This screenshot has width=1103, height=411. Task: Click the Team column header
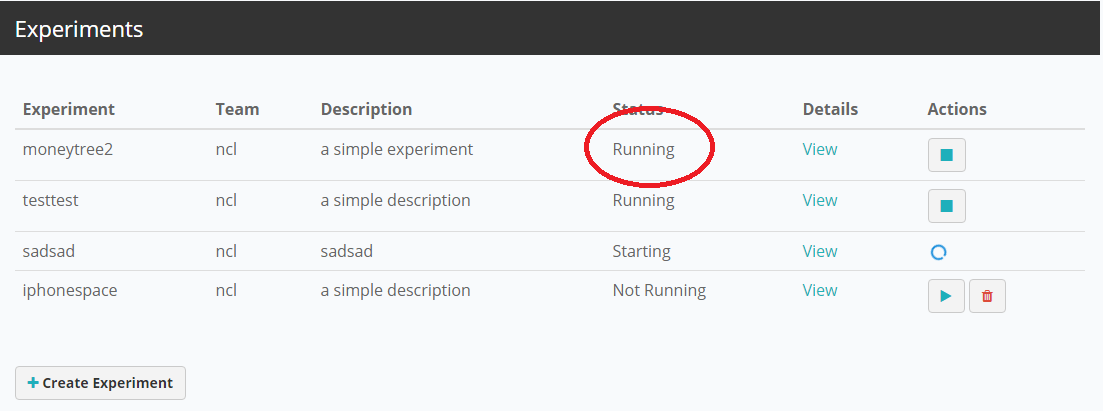coord(237,109)
